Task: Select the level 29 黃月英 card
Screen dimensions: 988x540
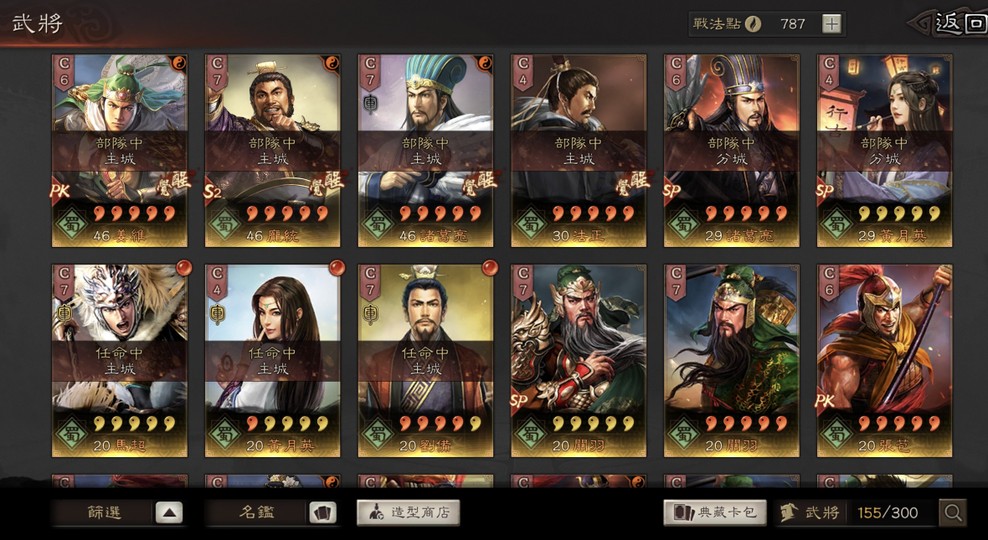Action: tap(885, 150)
